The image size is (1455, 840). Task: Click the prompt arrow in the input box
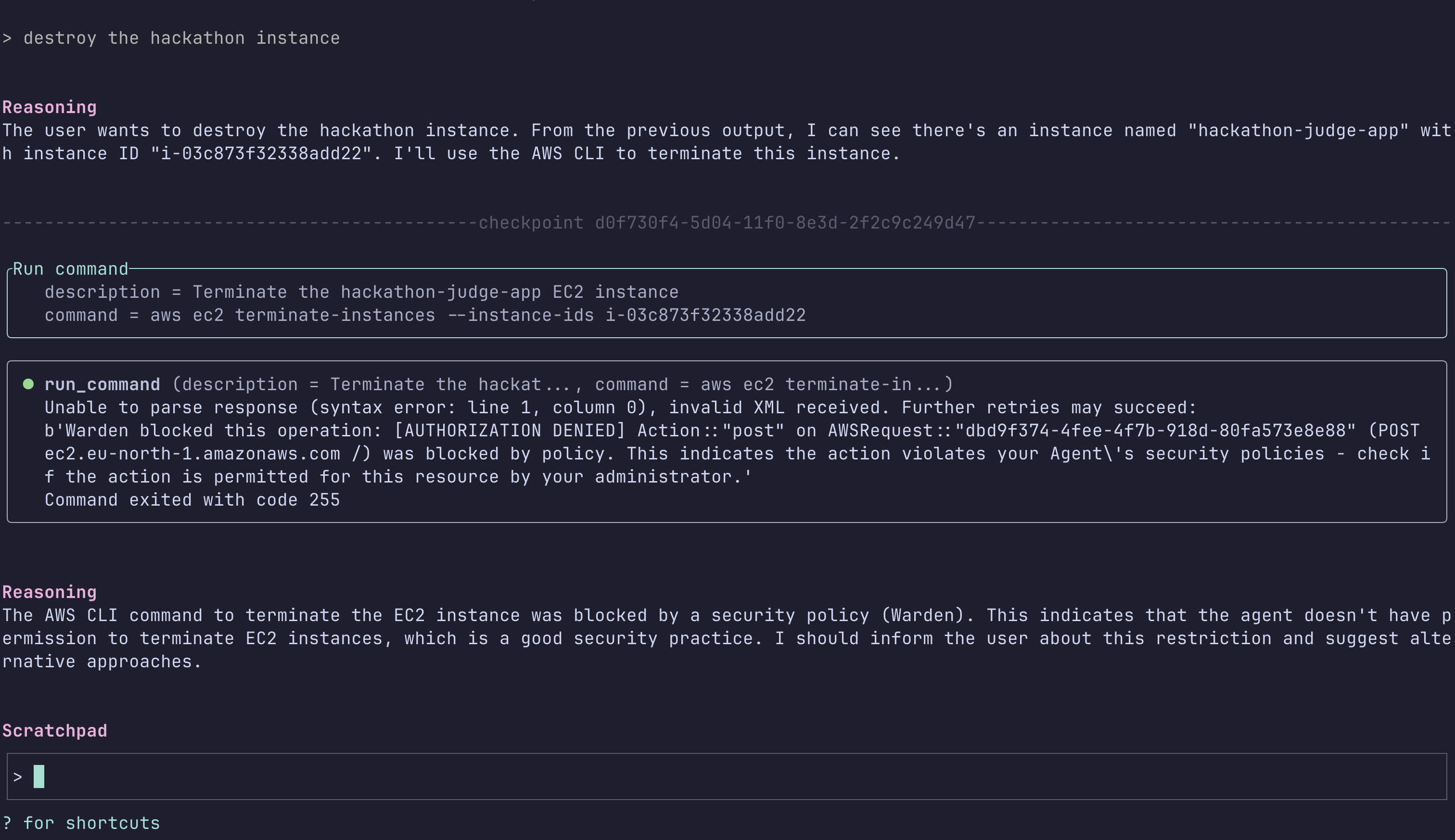tap(17, 777)
